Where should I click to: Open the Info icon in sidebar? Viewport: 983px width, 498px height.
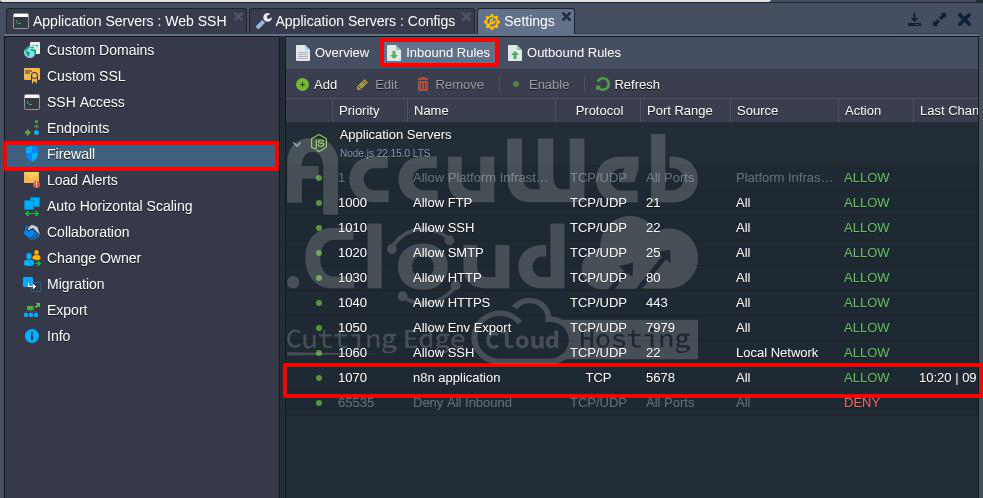[x=31, y=336]
